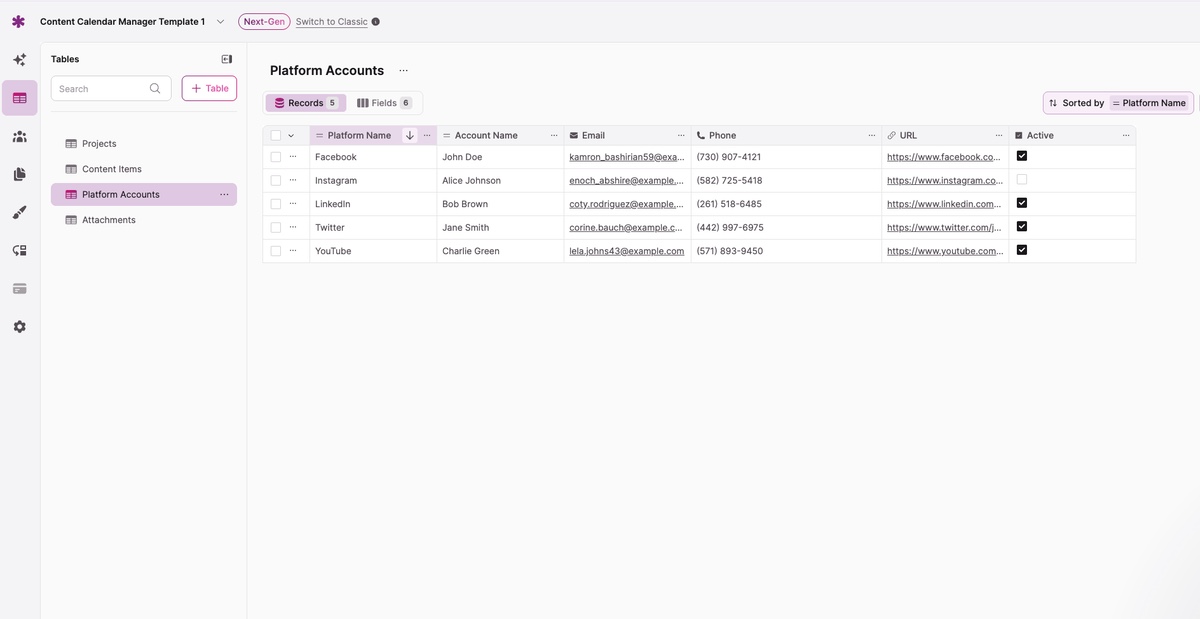Open the YouTube URL link
The width and height of the screenshot is (1200, 619).
point(944,251)
